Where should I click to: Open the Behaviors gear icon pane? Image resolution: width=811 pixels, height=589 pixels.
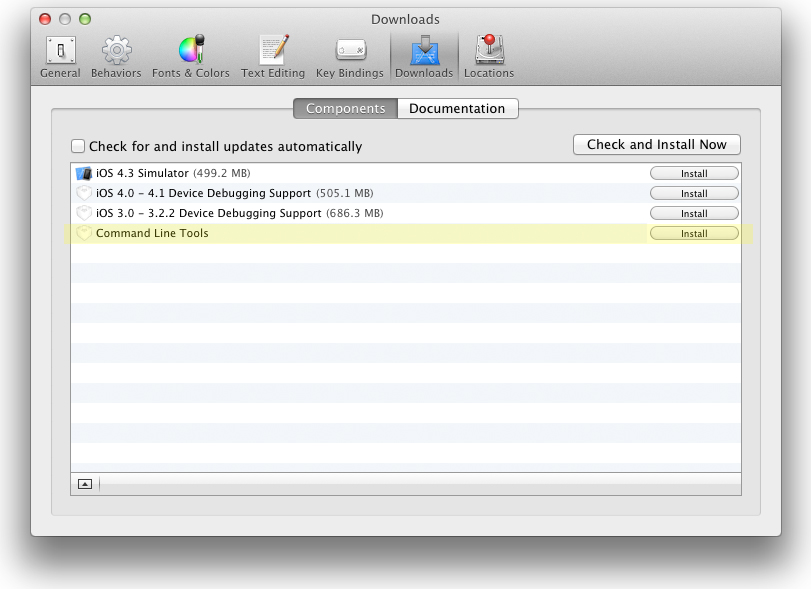[116, 56]
